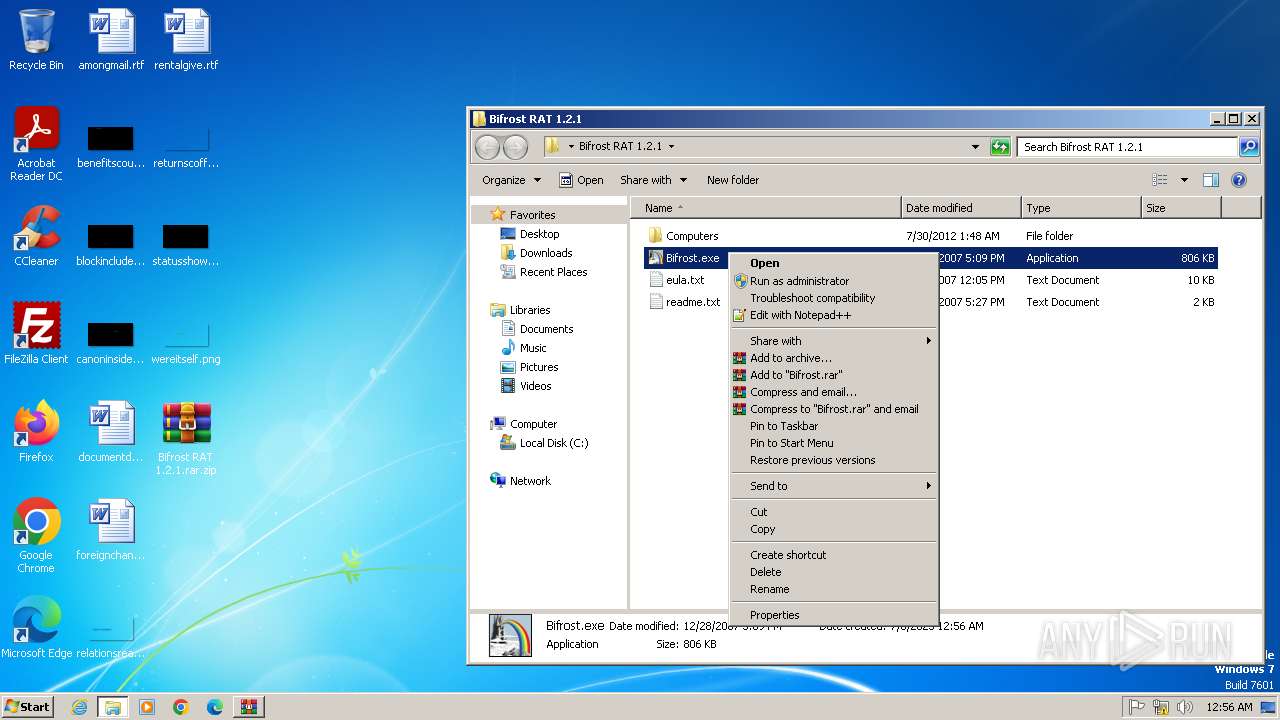
Task: Open the change view options arrow
Action: click(1184, 180)
